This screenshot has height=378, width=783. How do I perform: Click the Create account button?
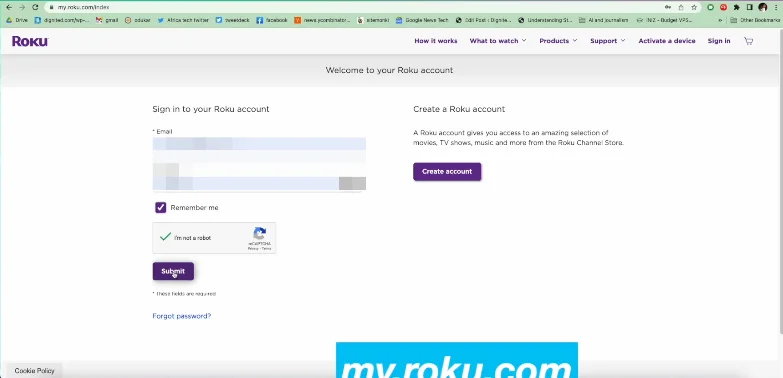click(447, 171)
